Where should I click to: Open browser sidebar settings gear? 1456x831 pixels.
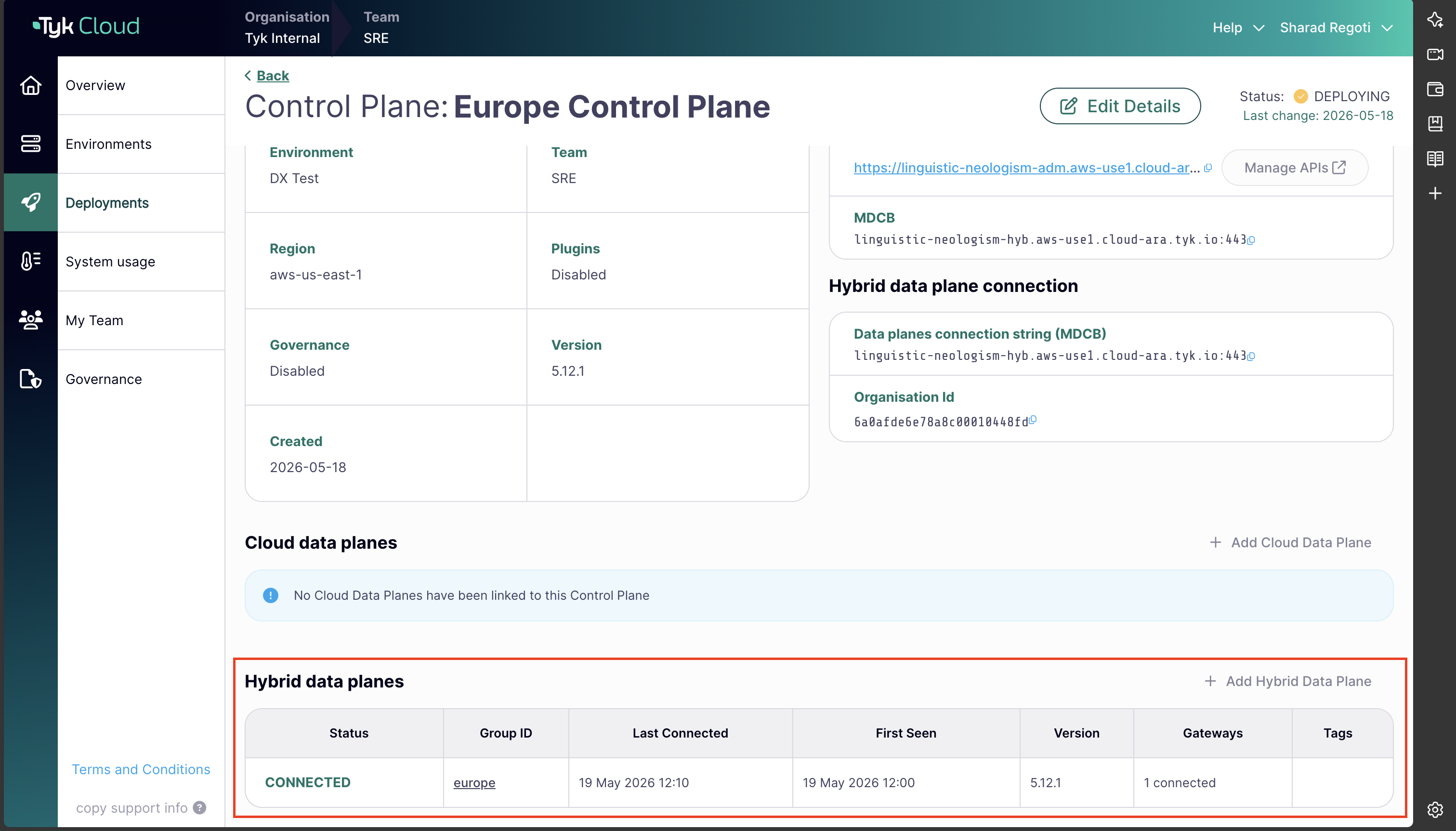coord(1435,809)
